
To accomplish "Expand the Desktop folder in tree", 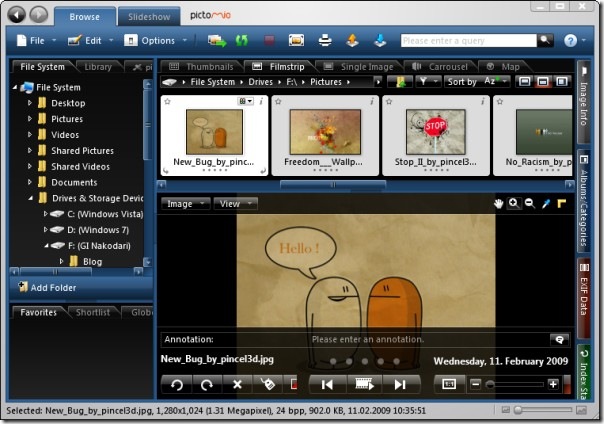I will point(30,103).
